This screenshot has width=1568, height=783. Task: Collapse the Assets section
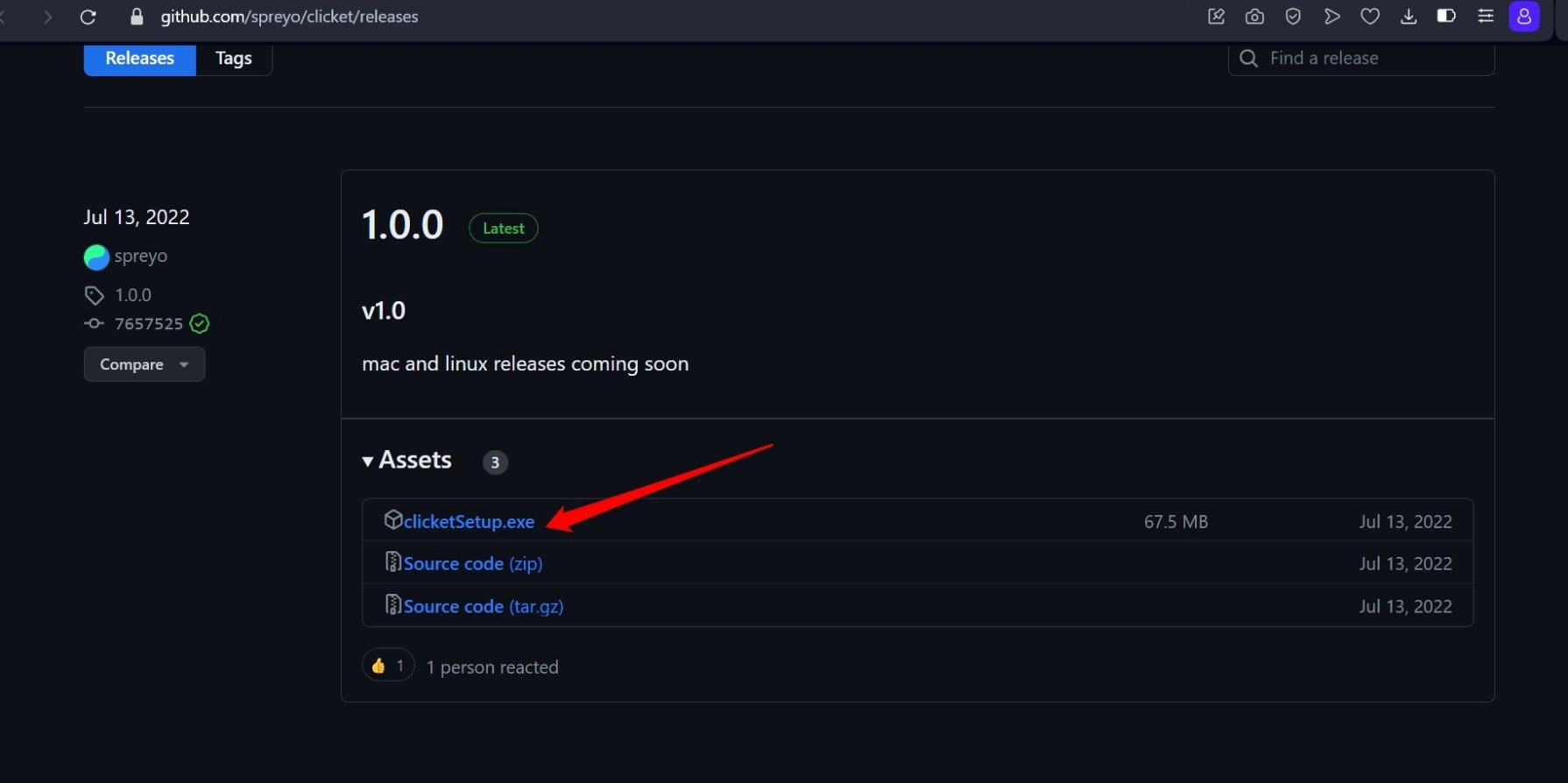point(407,461)
